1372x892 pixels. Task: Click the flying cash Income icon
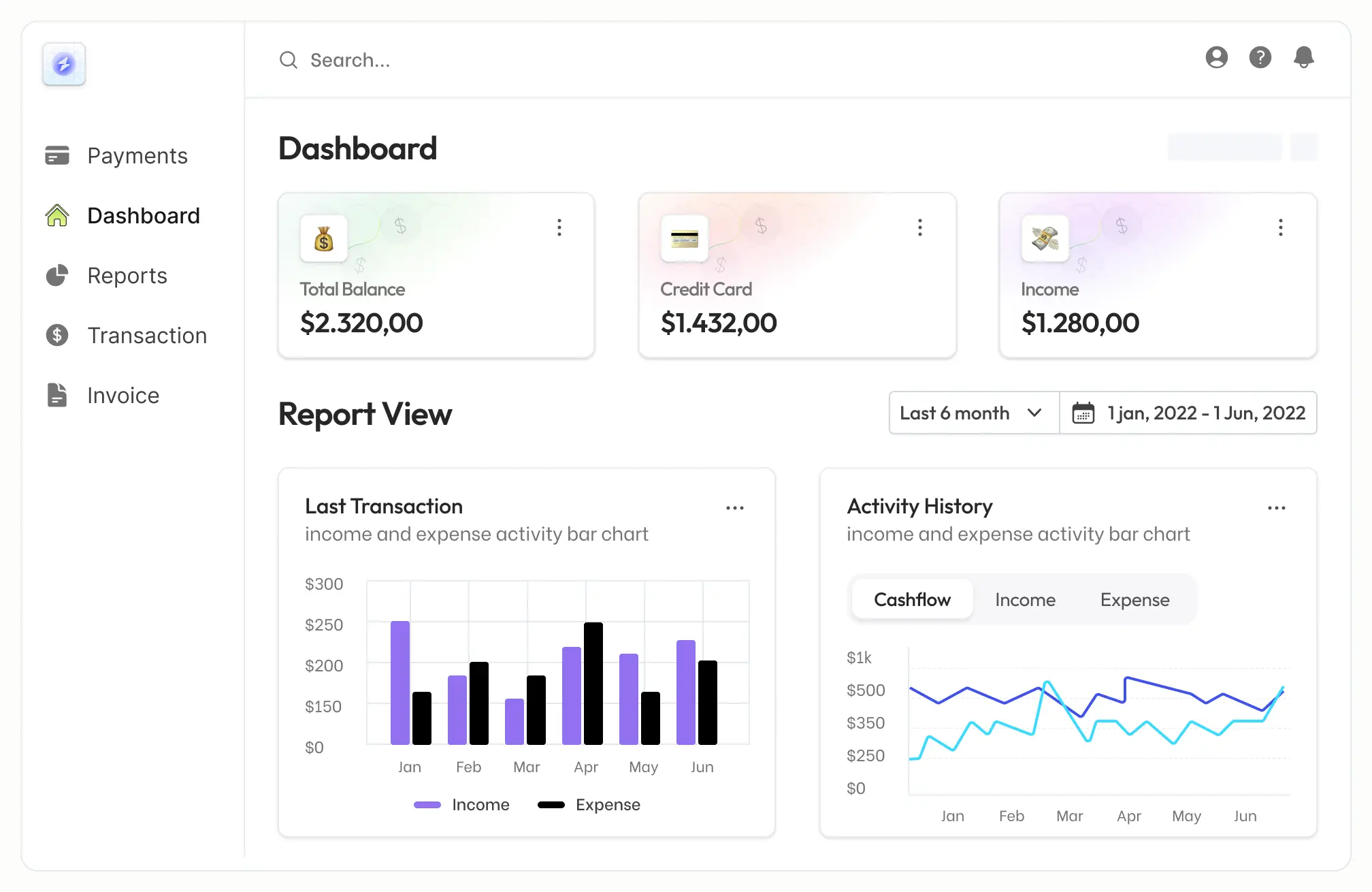click(x=1045, y=239)
